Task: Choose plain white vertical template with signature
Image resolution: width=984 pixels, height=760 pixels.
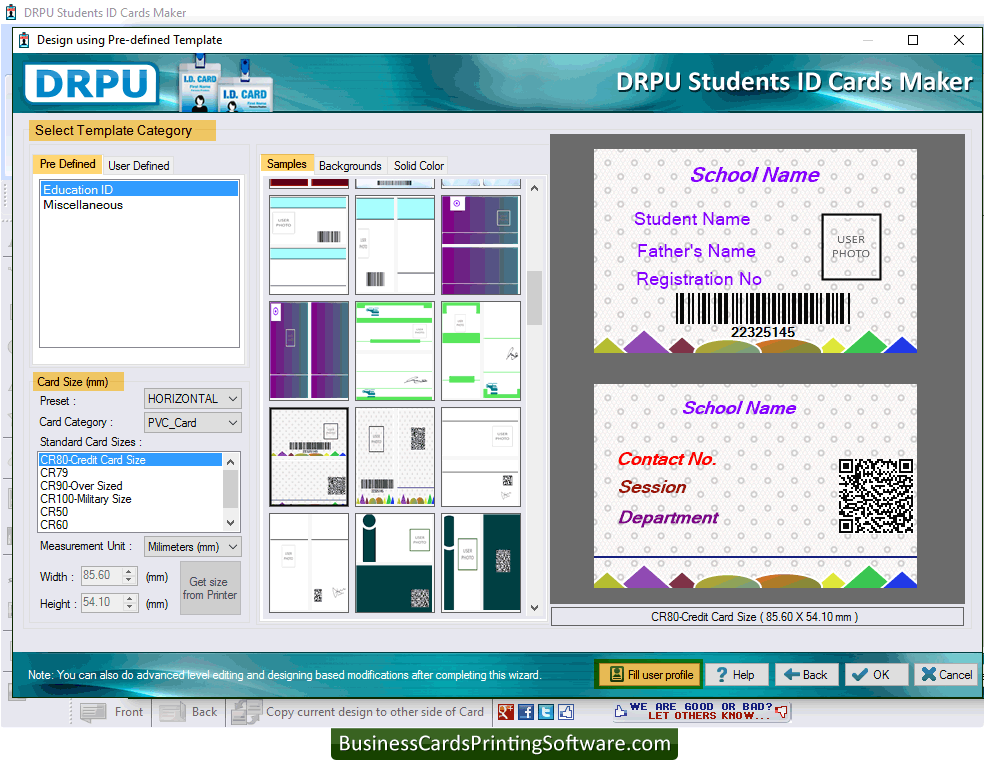Action: tap(309, 563)
